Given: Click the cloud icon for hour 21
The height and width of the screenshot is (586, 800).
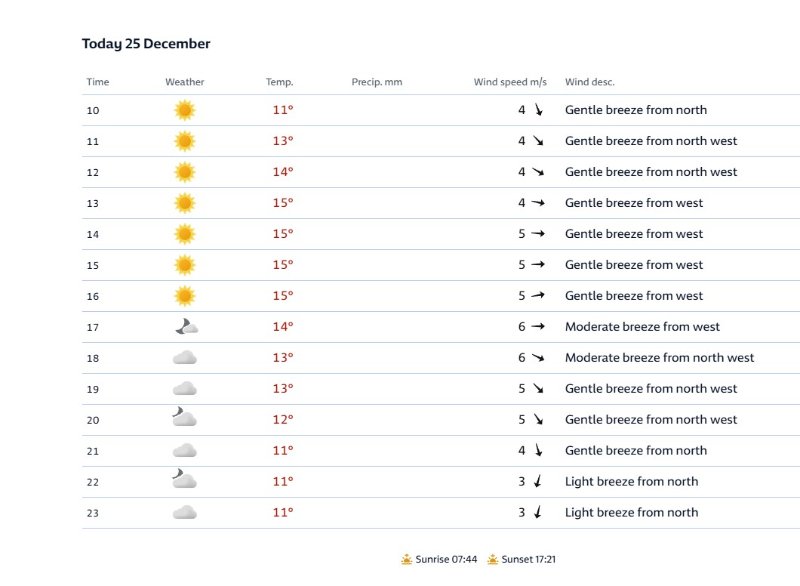Looking at the screenshot, I should 185,450.
